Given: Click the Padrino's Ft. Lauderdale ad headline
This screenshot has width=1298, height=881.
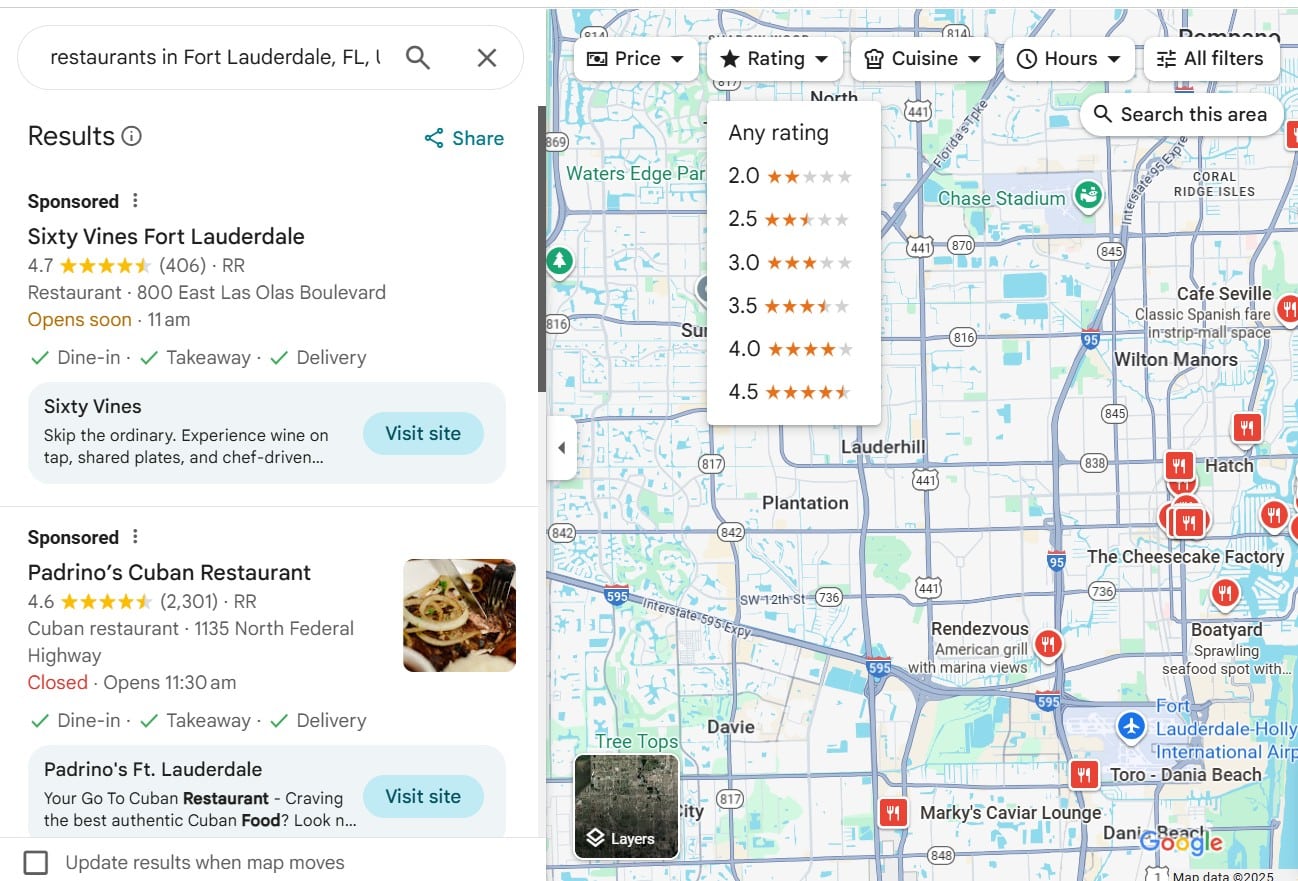Looking at the screenshot, I should 153,769.
